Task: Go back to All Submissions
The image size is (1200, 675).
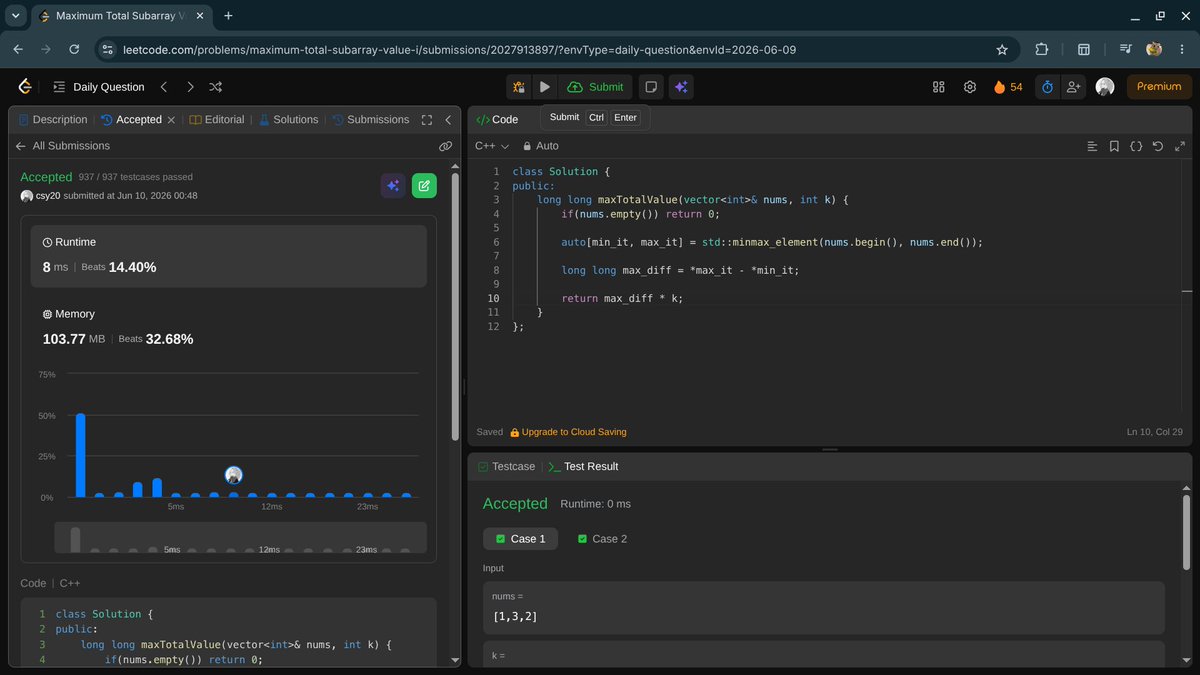Action: [62, 146]
